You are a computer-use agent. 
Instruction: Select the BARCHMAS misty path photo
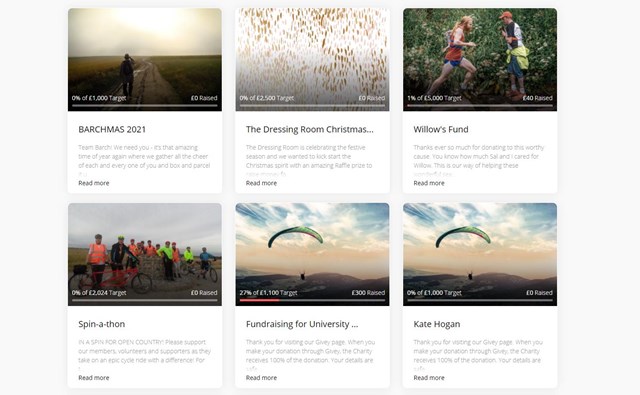point(145,60)
